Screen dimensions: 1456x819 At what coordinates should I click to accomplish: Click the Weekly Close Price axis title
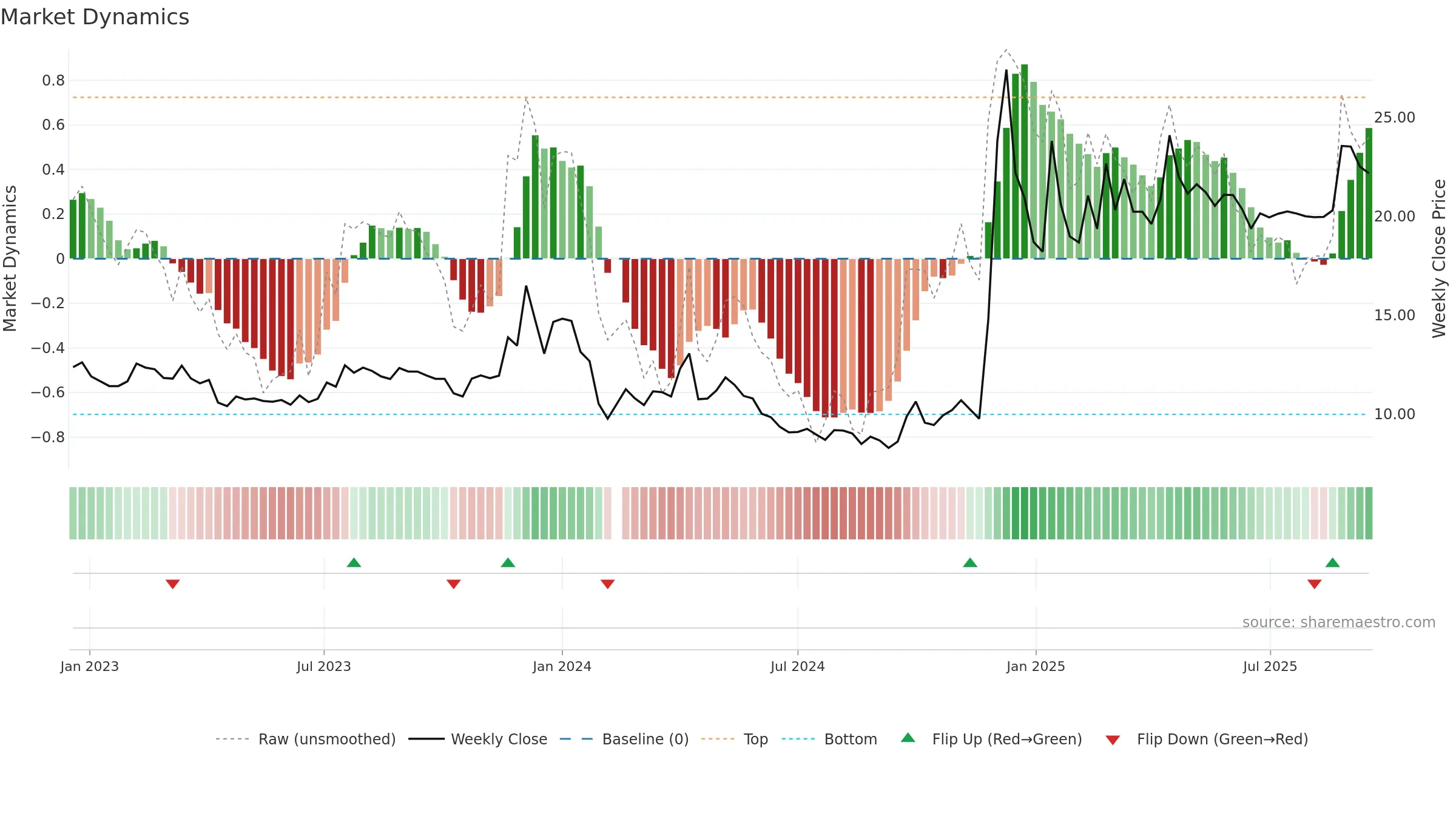tap(1439, 258)
